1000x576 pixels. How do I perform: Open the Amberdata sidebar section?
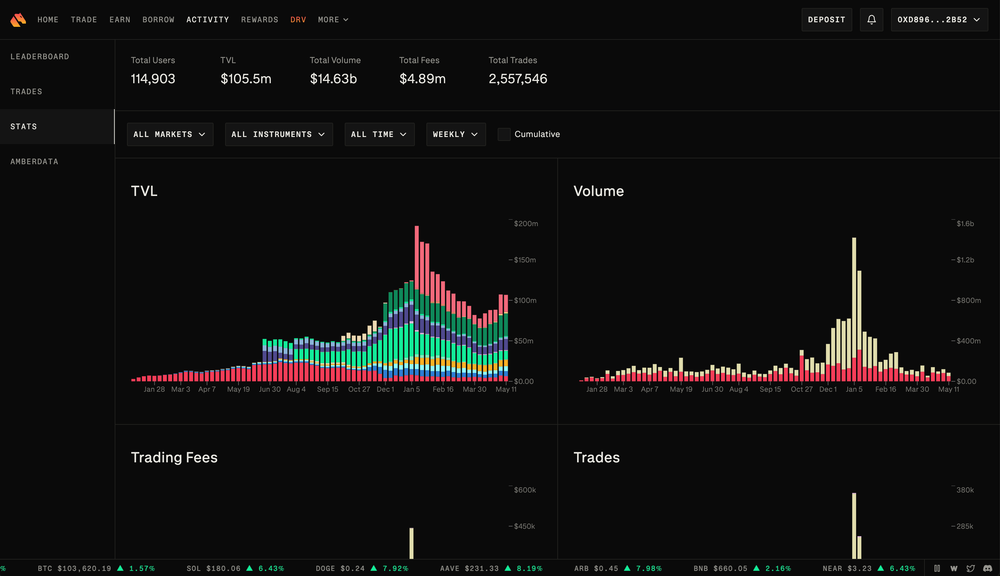tap(36, 162)
